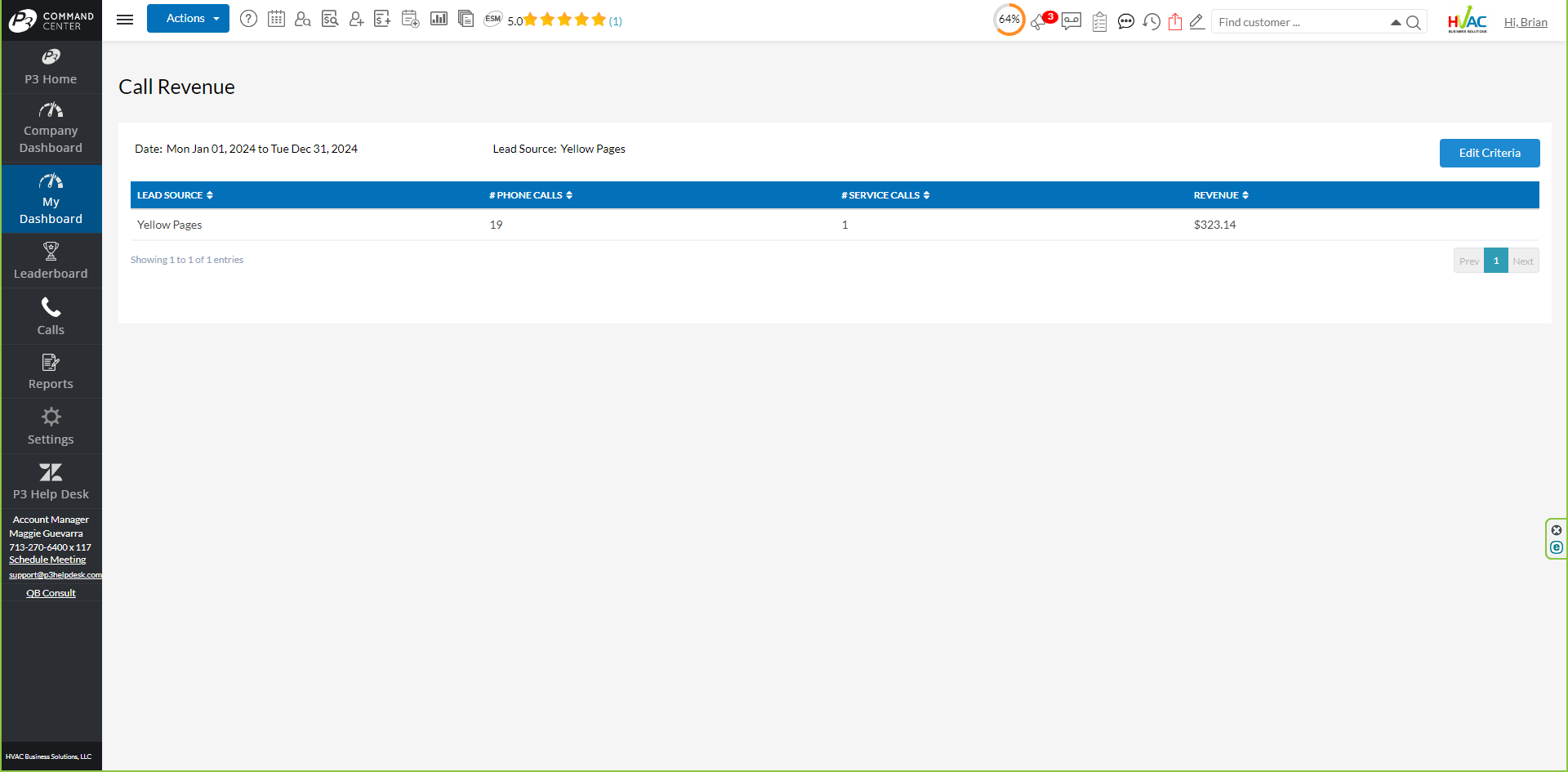The width and height of the screenshot is (1568, 772).
Task: Open the voicemail message icon
Action: (1071, 21)
